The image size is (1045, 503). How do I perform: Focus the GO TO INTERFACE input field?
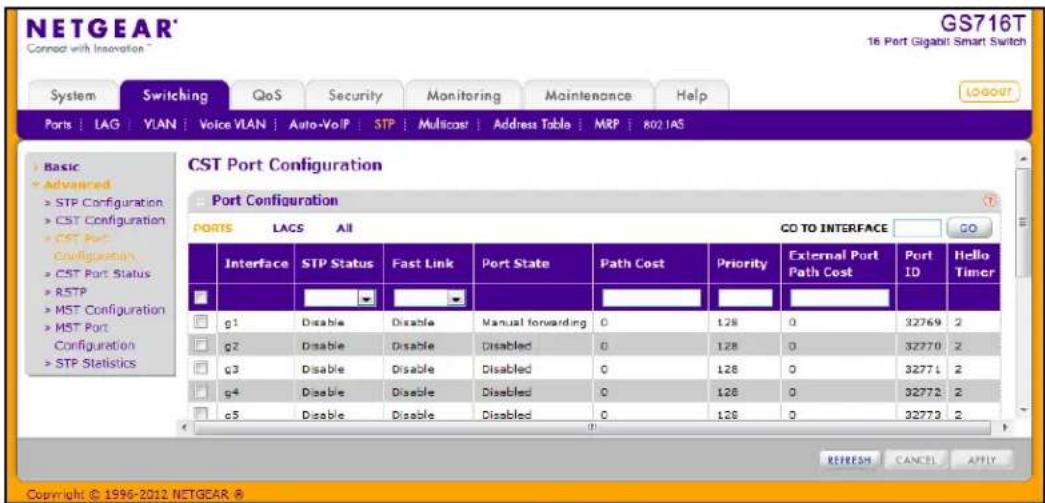coord(917,229)
